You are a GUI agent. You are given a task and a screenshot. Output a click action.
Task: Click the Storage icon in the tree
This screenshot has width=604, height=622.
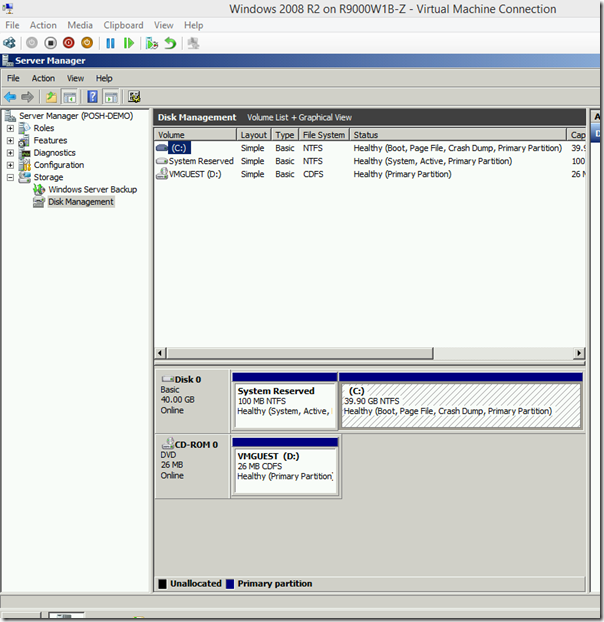[x=24, y=177]
